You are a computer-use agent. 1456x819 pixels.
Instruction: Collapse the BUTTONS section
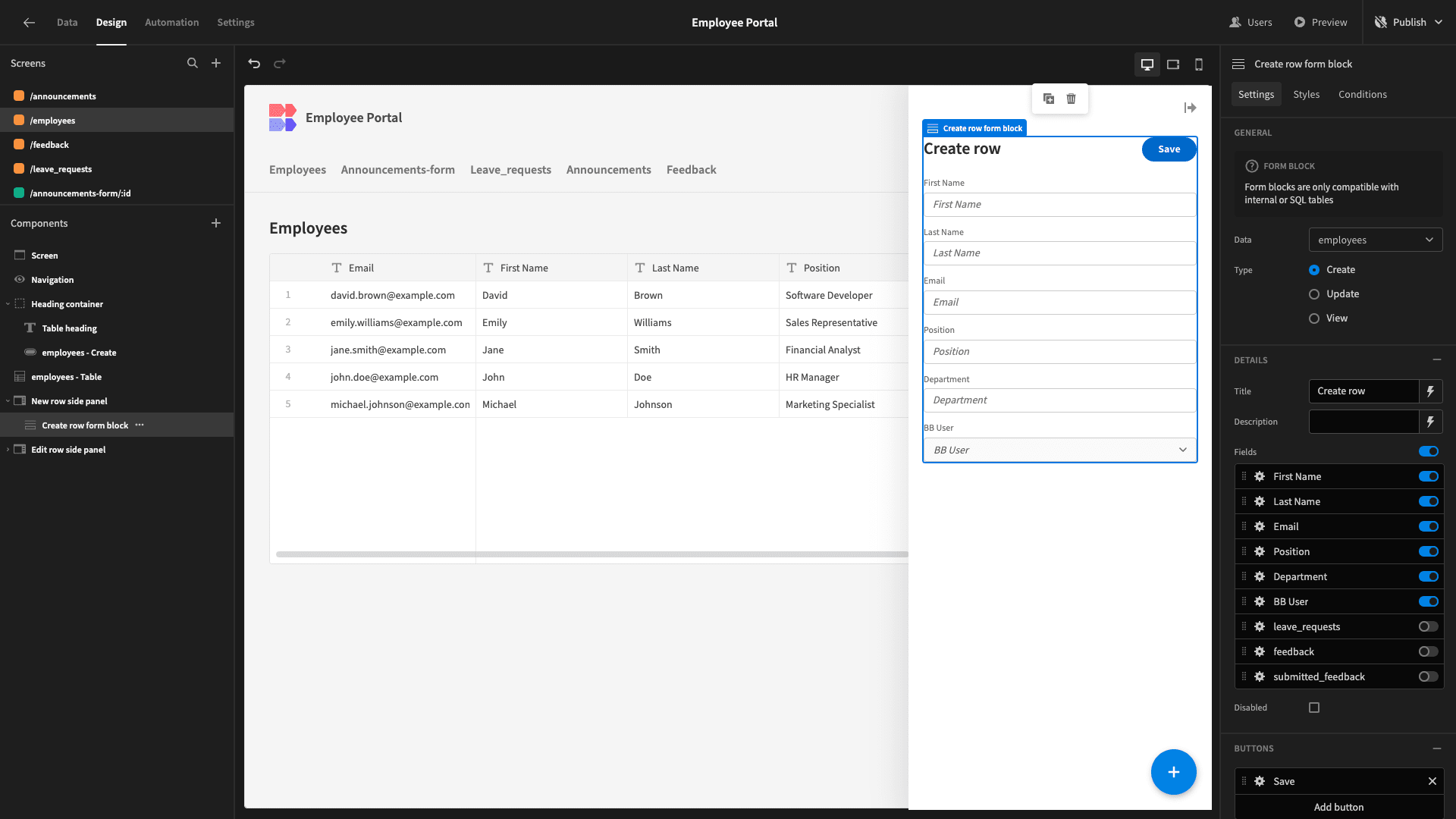pyautogui.click(x=1436, y=748)
